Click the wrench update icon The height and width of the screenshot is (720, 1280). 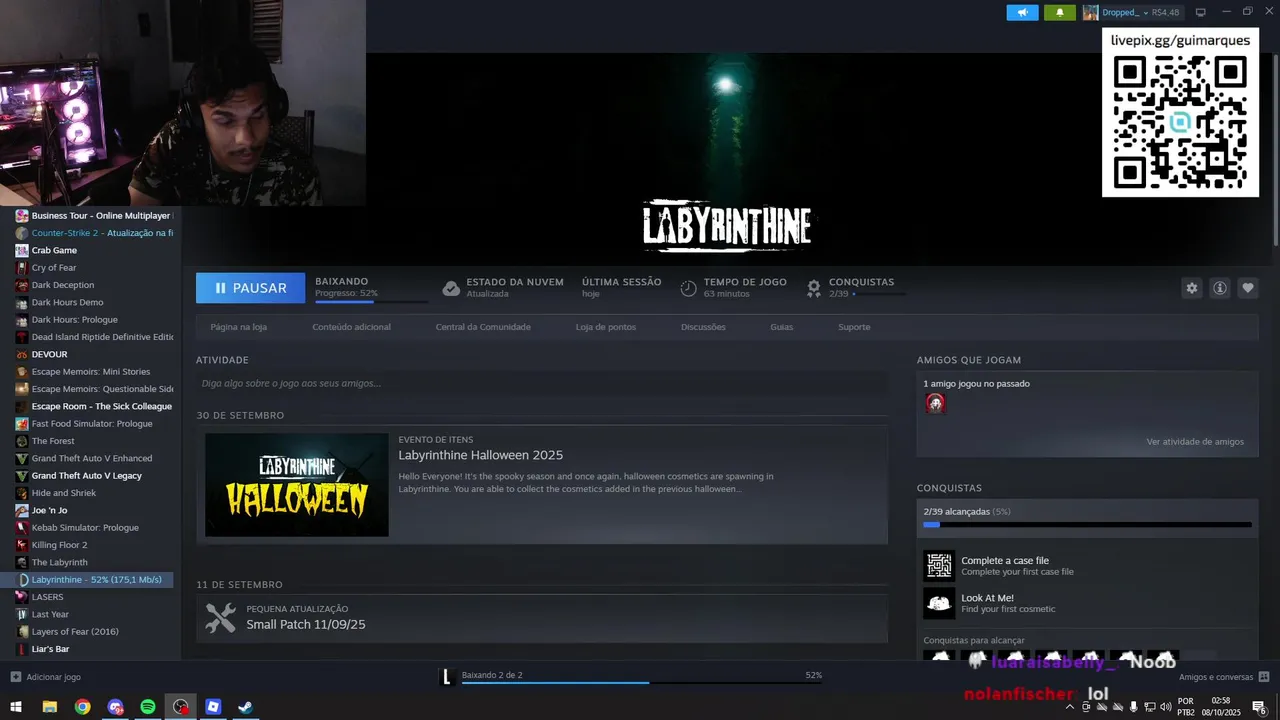(x=221, y=618)
